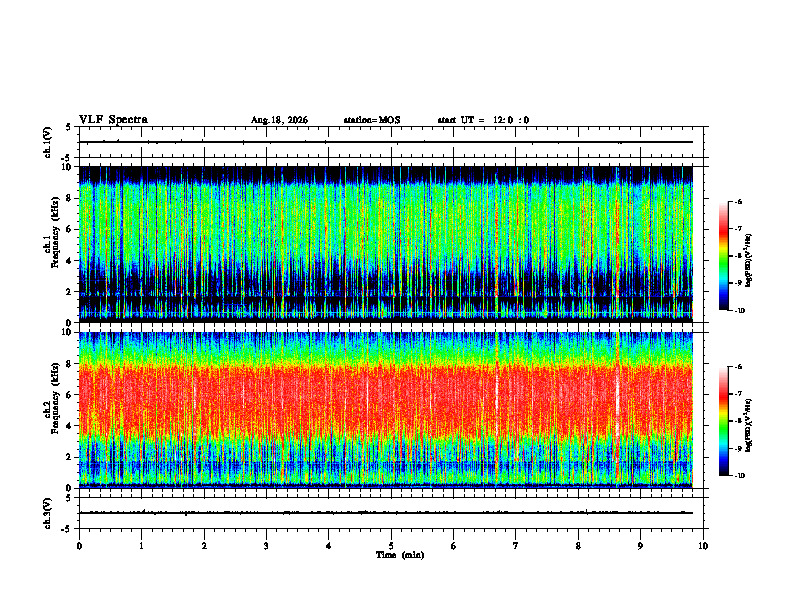Click the "-9" label on ch.2 color scale

click(x=738, y=448)
